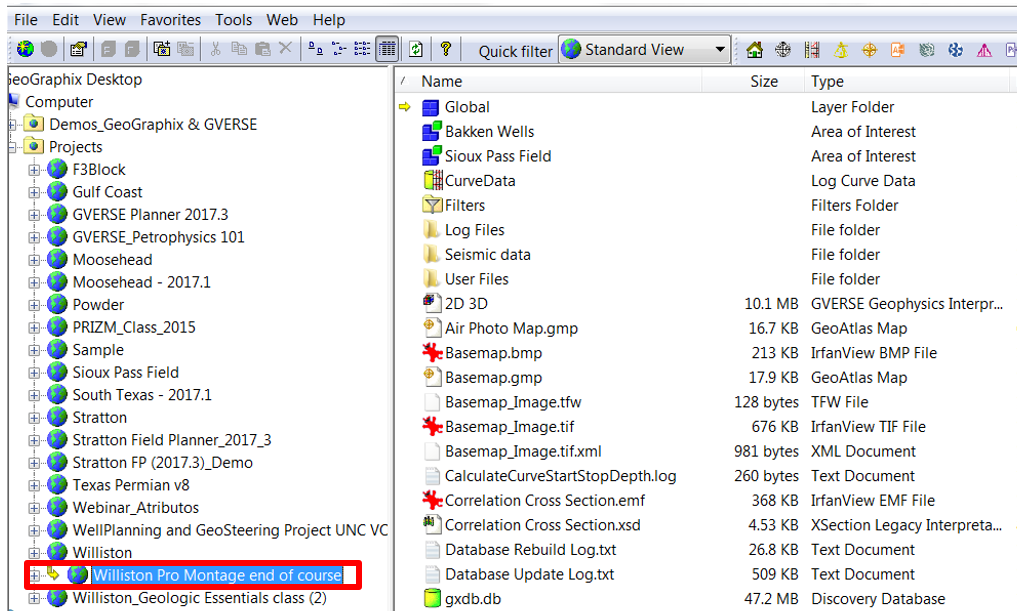1024x613 pixels.
Task: Select the Database Rebuild Log.txt file
Action: [x=530, y=550]
